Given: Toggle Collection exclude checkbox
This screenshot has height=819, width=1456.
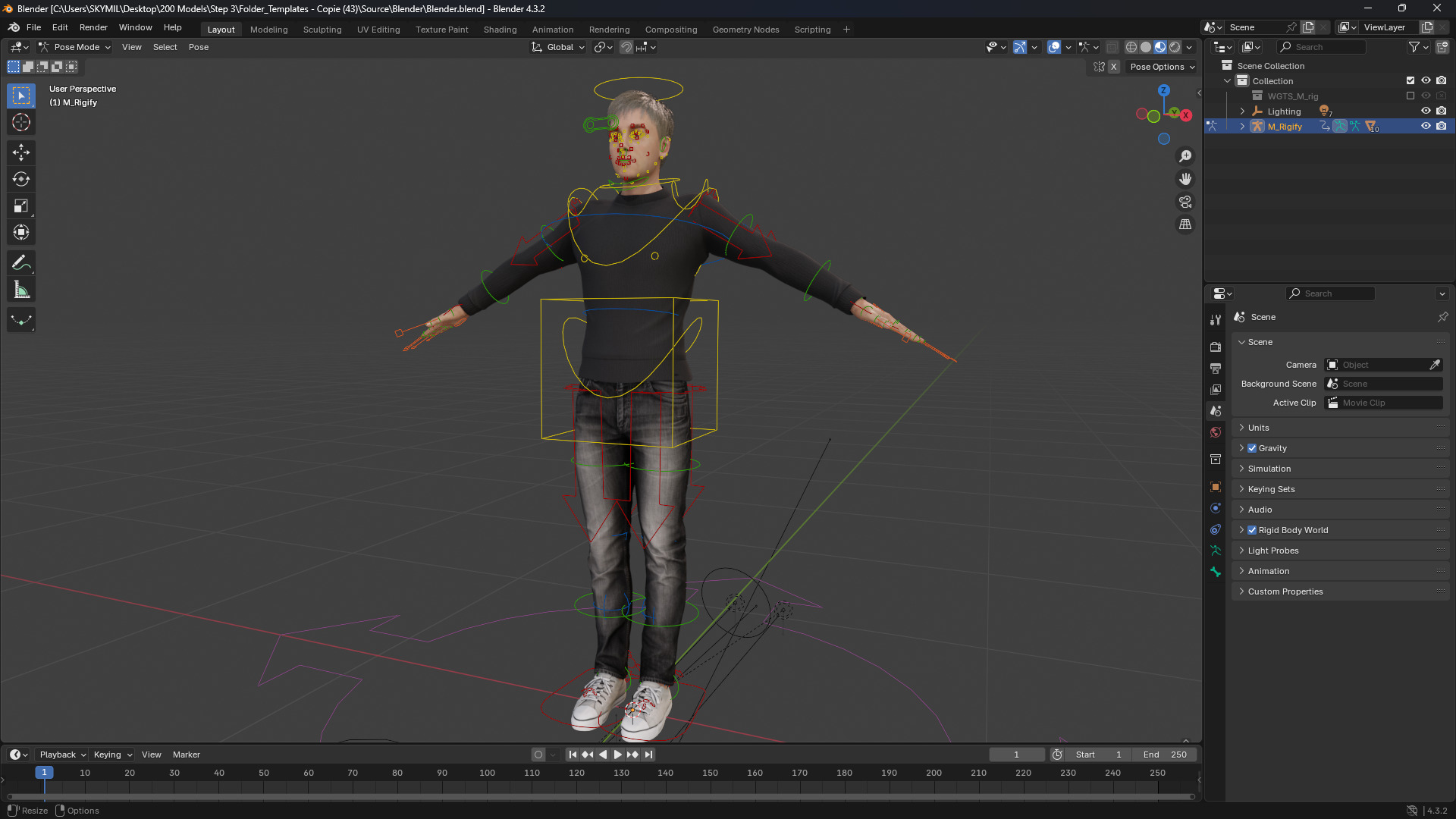Looking at the screenshot, I should [x=1410, y=80].
